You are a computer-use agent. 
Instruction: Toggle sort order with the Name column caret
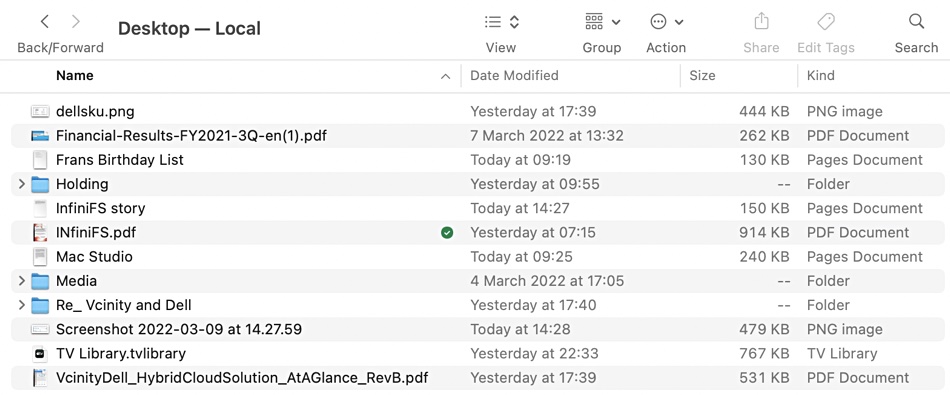point(446,76)
